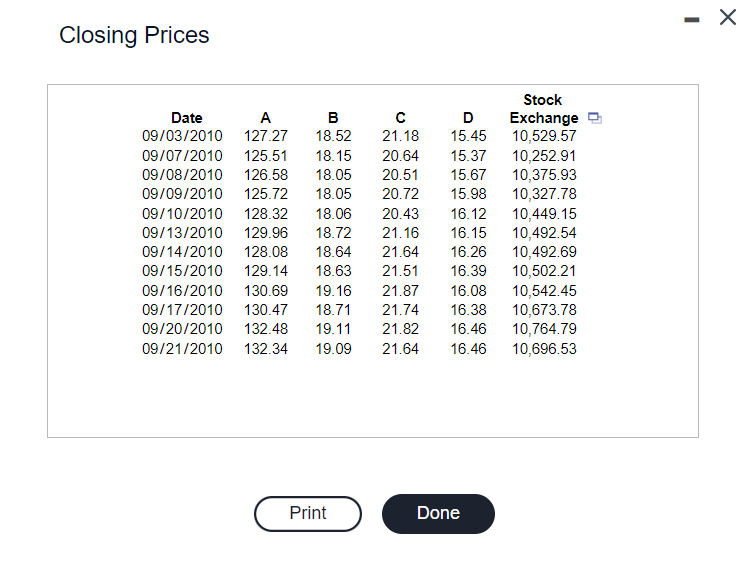Click column C header
Viewport: 742px width, 568px height.
tap(400, 118)
